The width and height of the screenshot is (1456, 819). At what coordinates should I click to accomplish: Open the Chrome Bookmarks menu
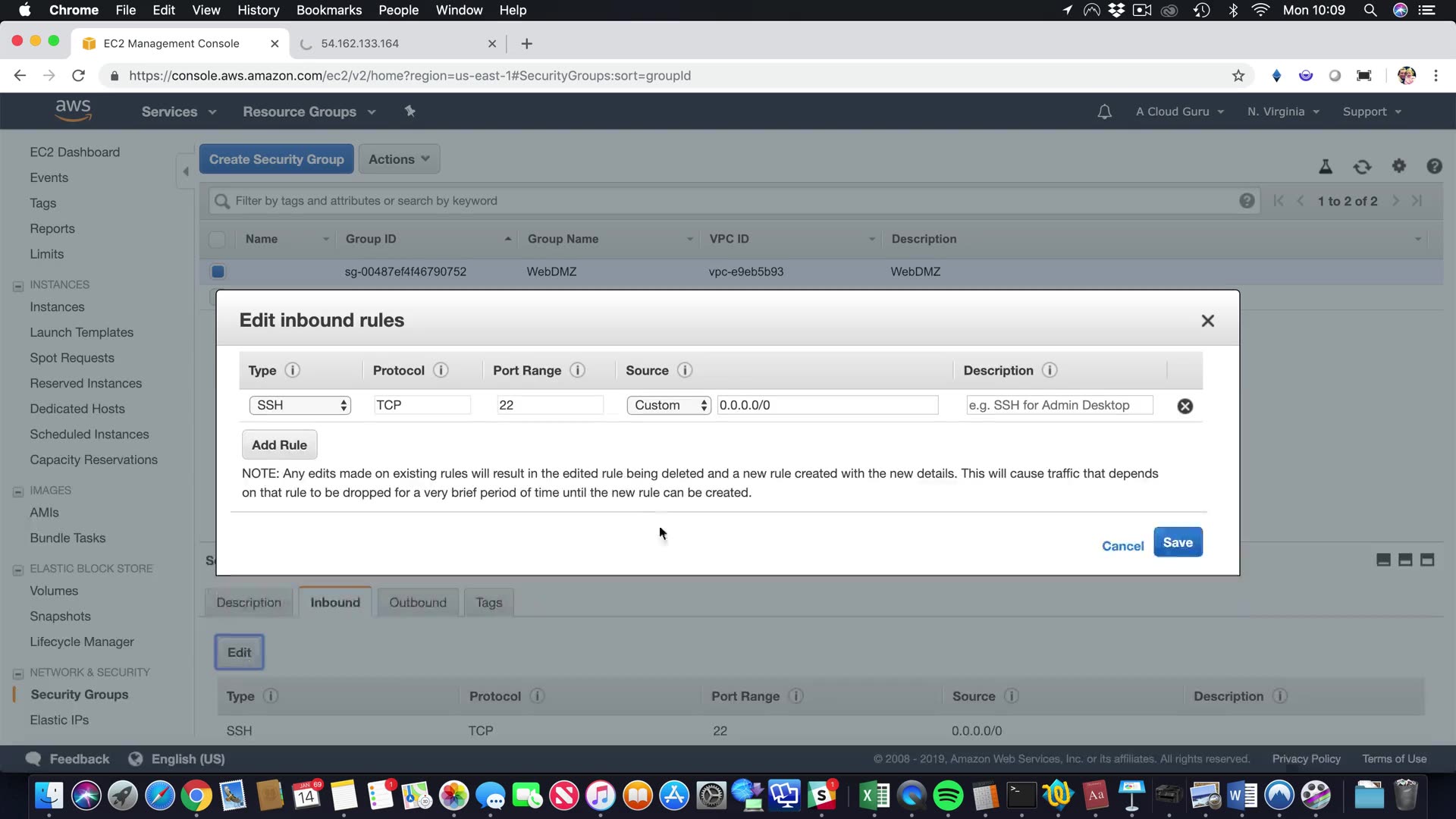(328, 10)
